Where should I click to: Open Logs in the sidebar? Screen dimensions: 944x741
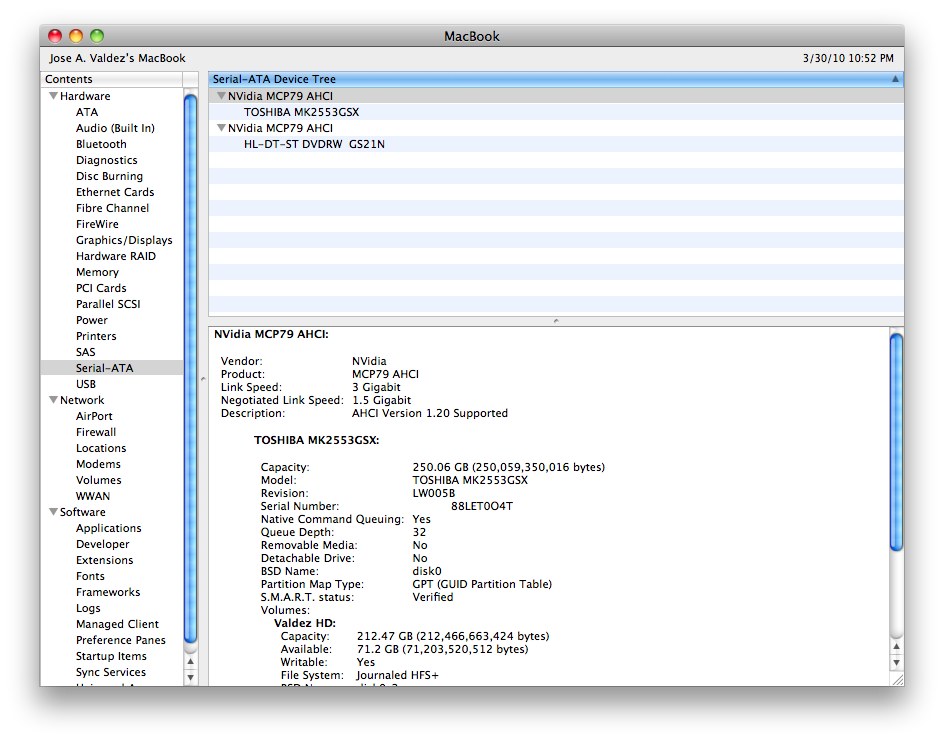click(x=88, y=608)
